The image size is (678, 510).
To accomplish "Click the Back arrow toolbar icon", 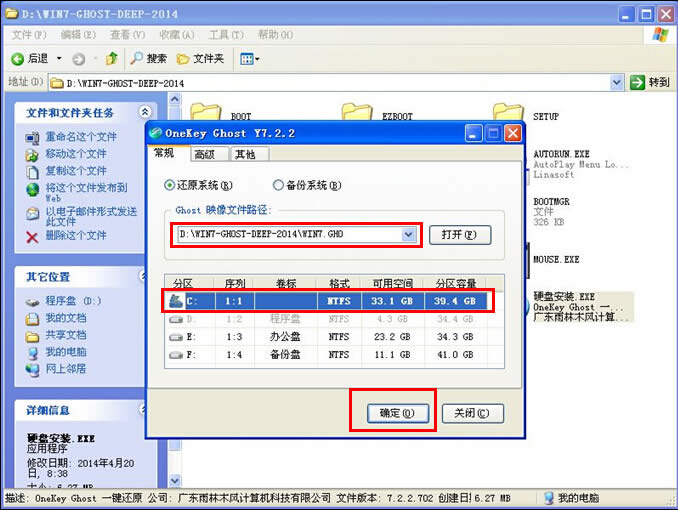I will 17,59.
